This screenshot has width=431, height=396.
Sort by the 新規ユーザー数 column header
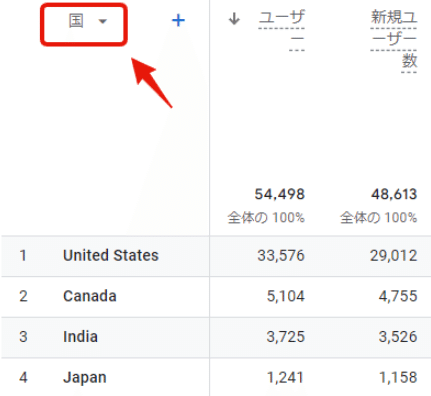[x=394, y=41]
